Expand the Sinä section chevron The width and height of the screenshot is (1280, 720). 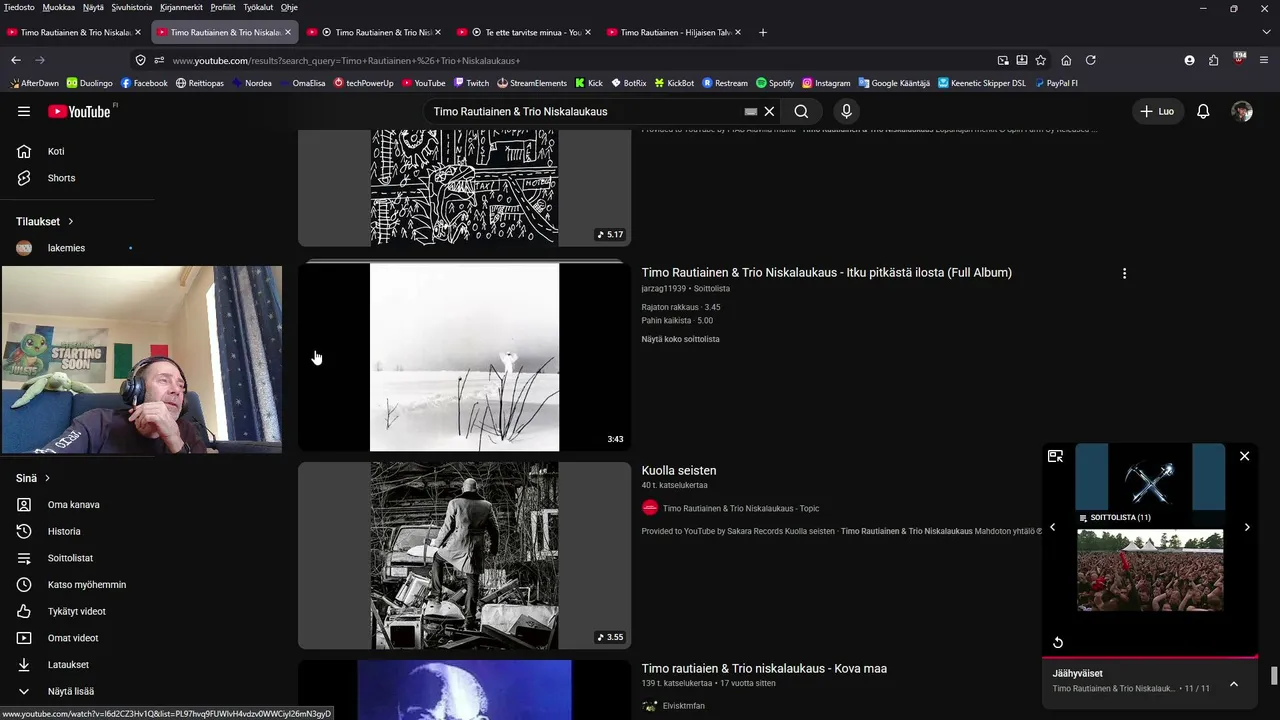(x=47, y=478)
